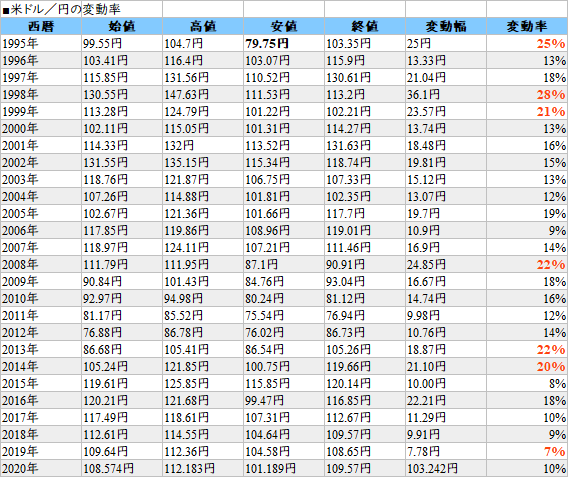Viewport: 568px width, 477px height.
Task: Click the 22.21円 range cell
Action: coord(426,401)
